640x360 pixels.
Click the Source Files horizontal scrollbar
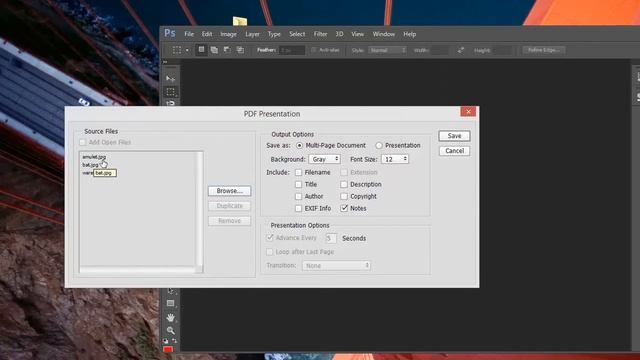point(138,269)
